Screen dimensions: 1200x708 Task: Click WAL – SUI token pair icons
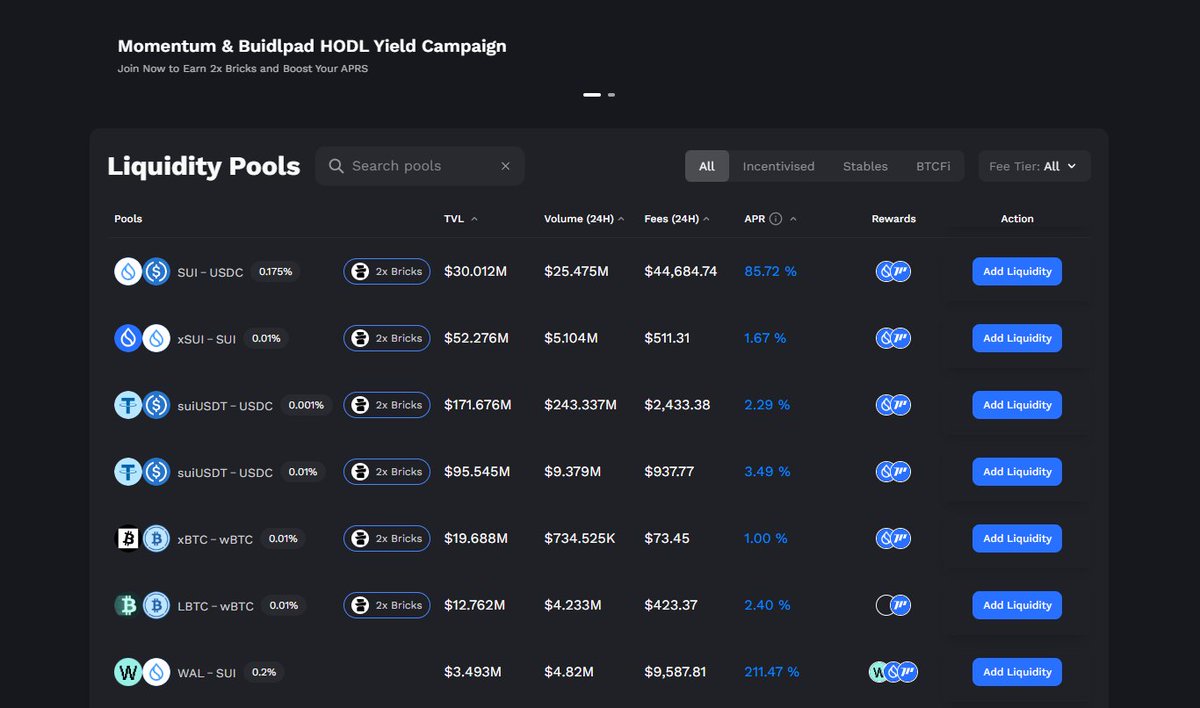tap(142, 672)
